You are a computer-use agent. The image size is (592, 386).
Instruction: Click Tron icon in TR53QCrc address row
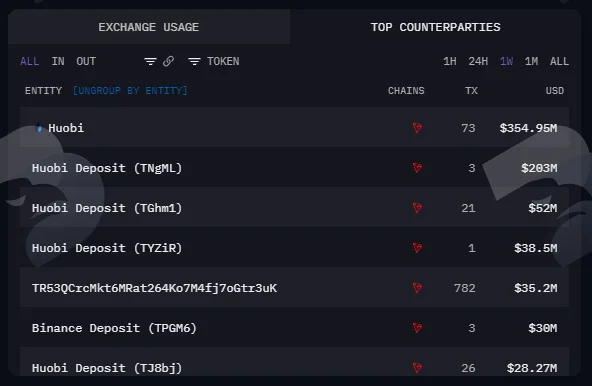pyautogui.click(x=417, y=288)
